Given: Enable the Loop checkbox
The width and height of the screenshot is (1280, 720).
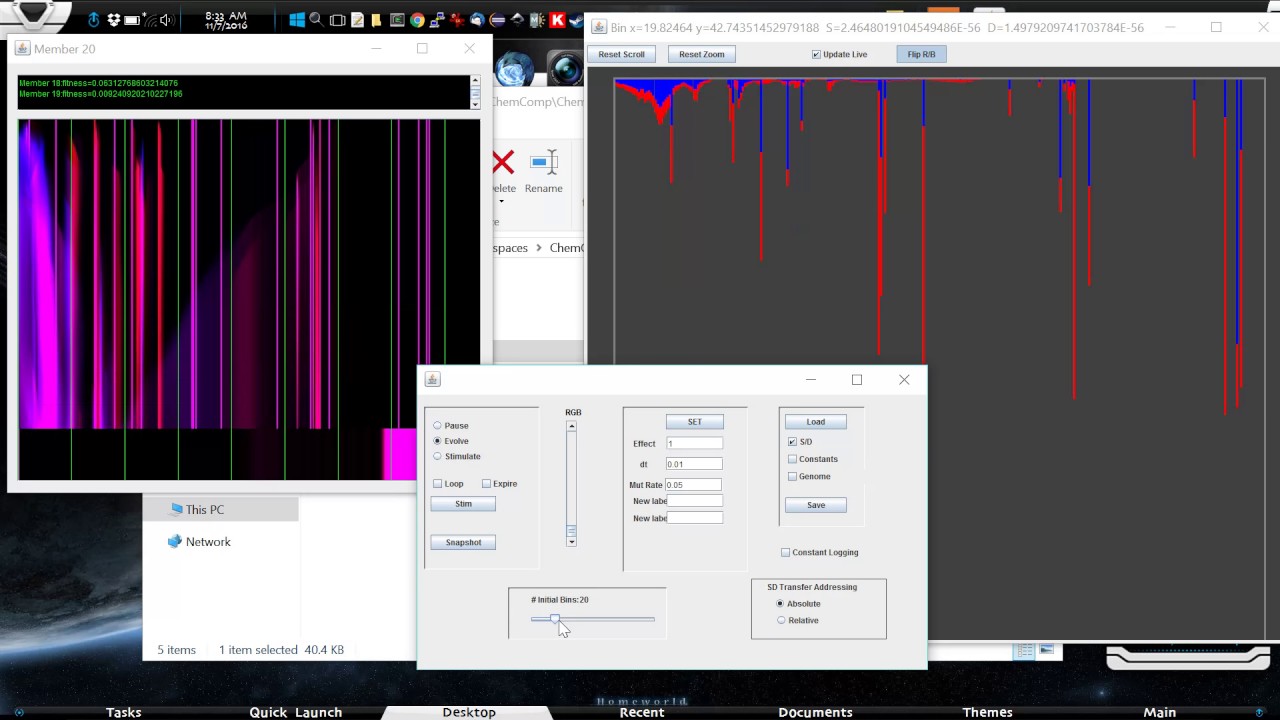Looking at the screenshot, I should [x=437, y=484].
